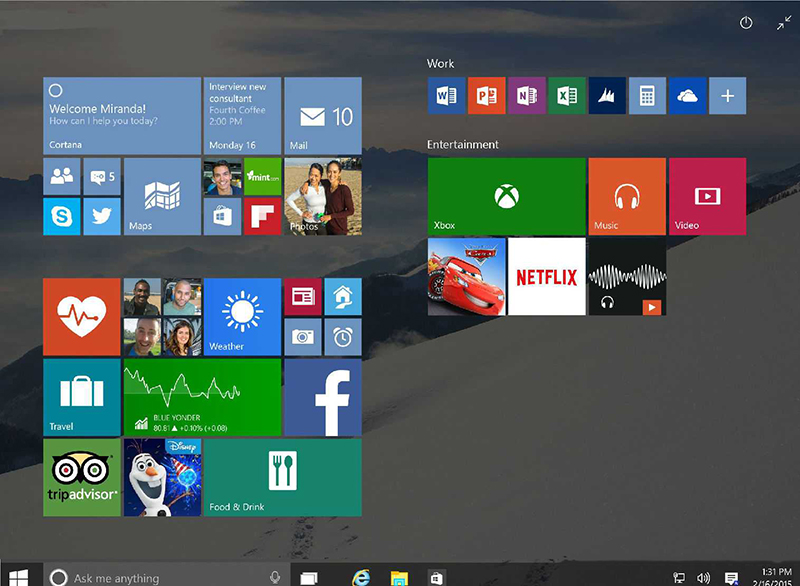The width and height of the screenshot is (800, 586).
Task: Open network status in system tray
Action: (x=679, y=577)
